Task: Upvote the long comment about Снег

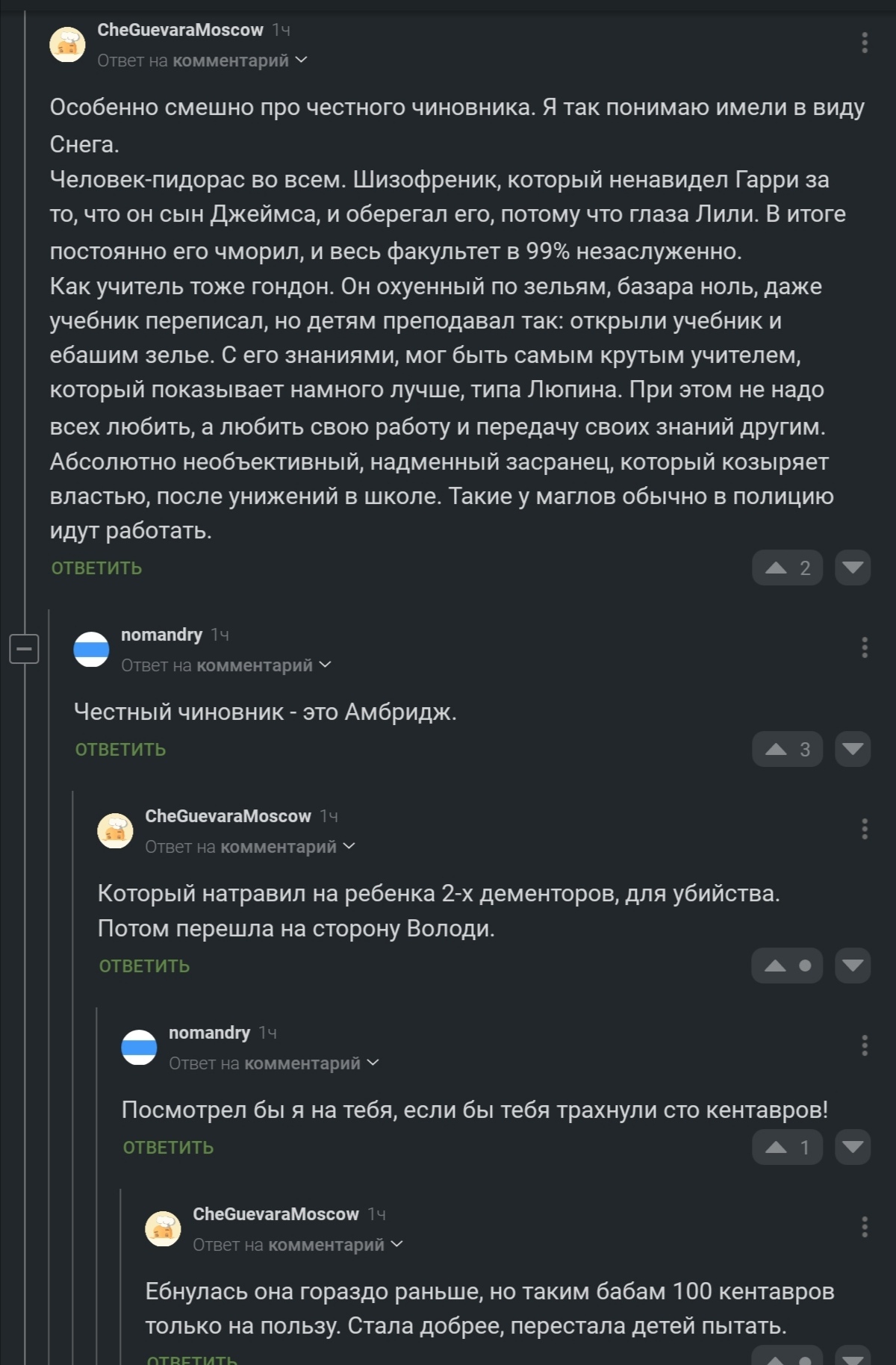Action: [777, 568]
